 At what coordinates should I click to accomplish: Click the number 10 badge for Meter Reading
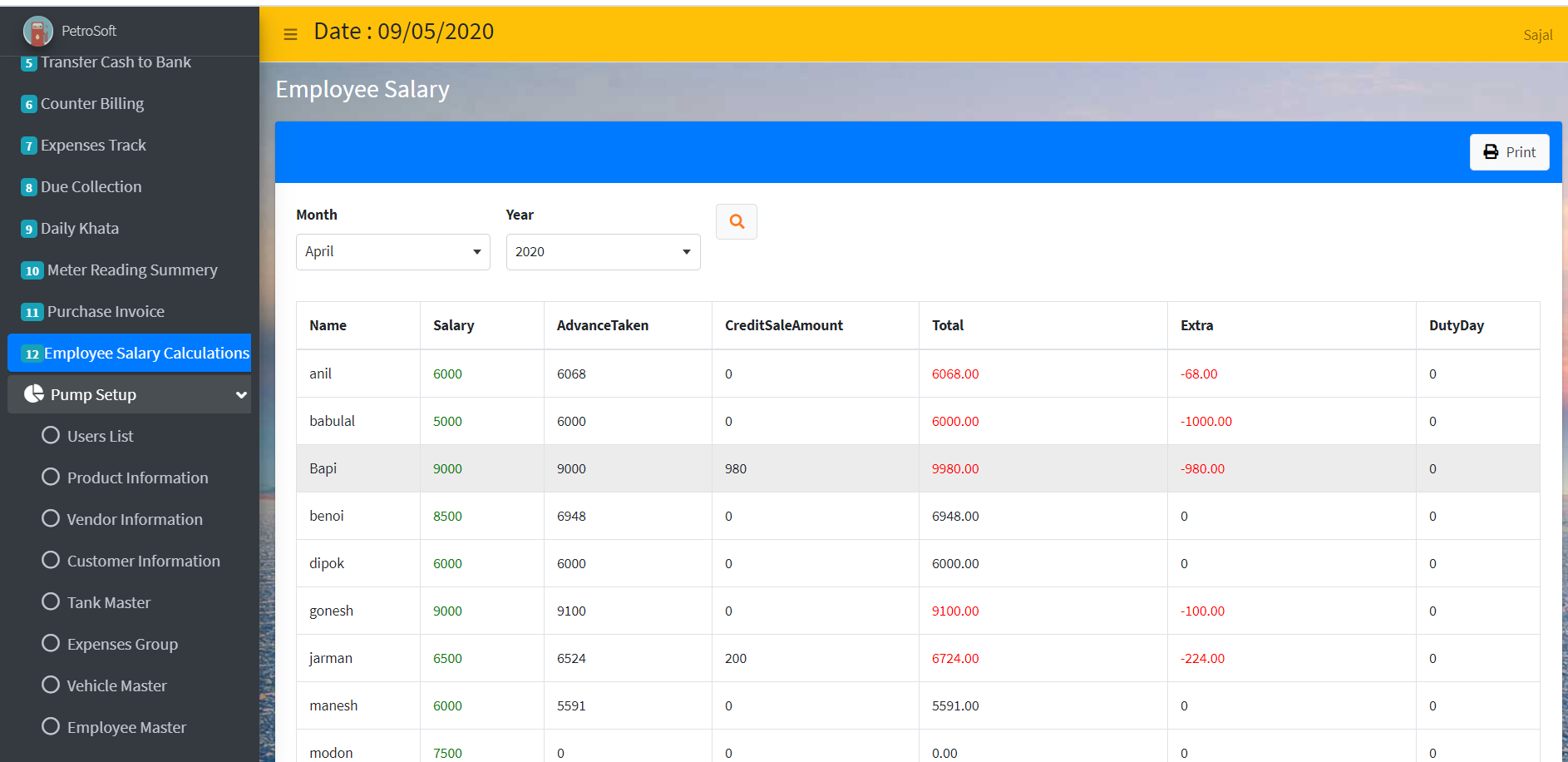[32, 270]
